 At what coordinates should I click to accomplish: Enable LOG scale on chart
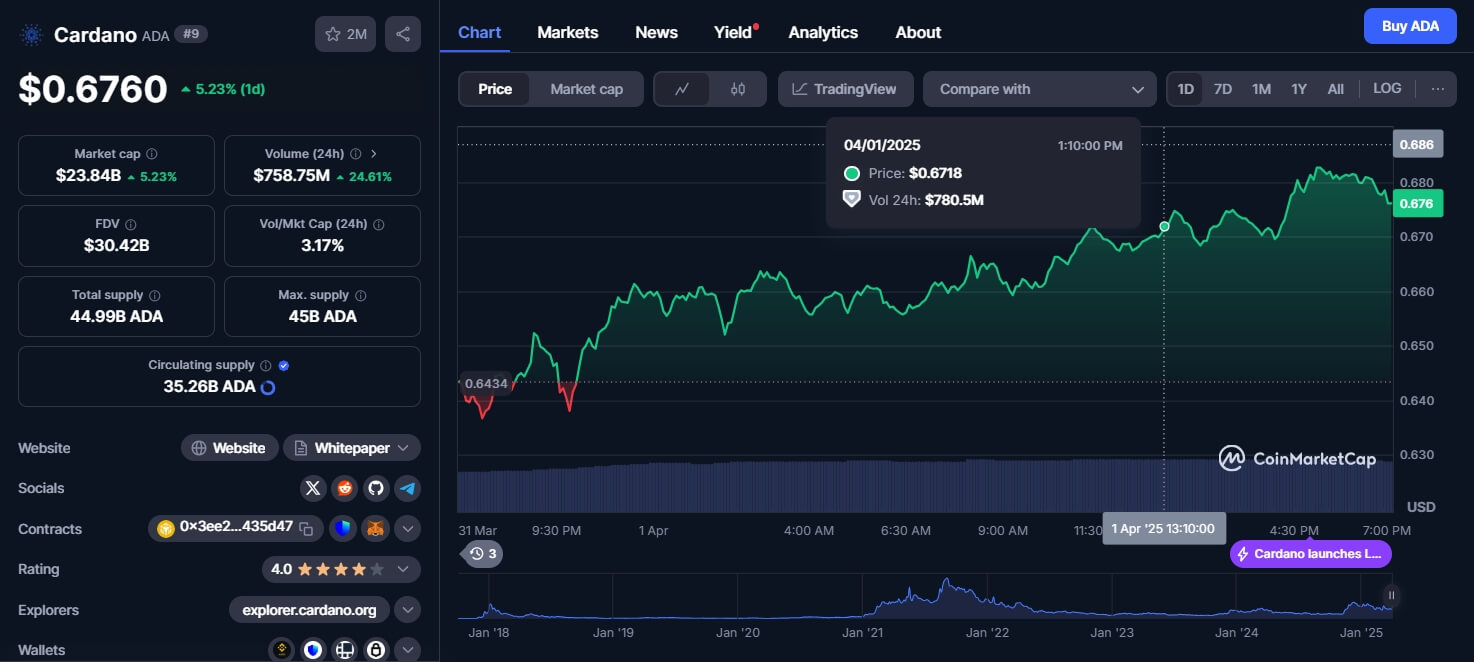(x=1387, y=89)
